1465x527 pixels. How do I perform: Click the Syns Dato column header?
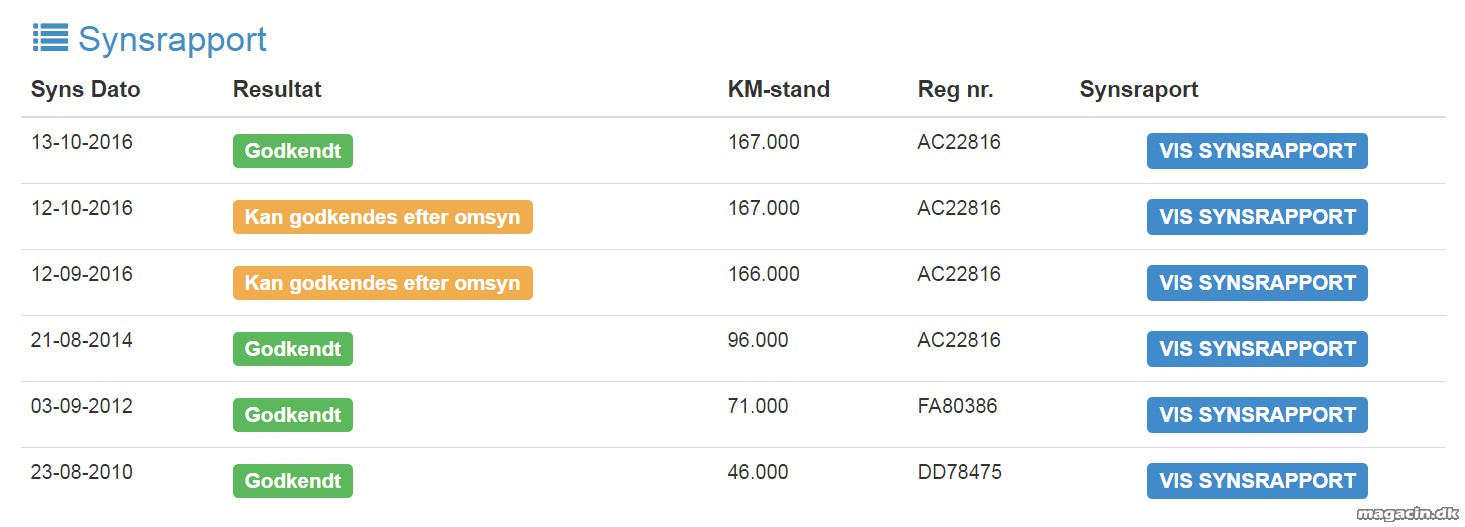coord(86,89)
